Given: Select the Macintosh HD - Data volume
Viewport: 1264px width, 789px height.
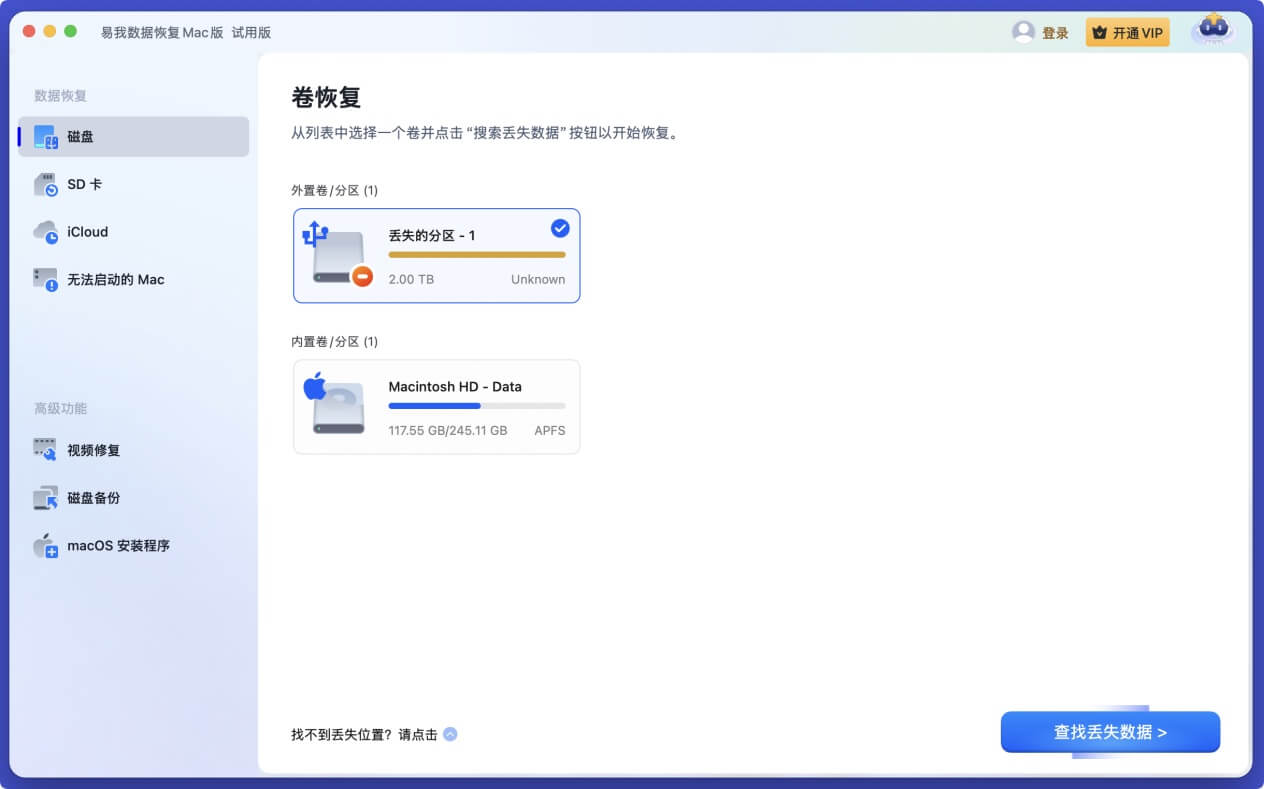Looking at the screenshot, I should 436,406.
